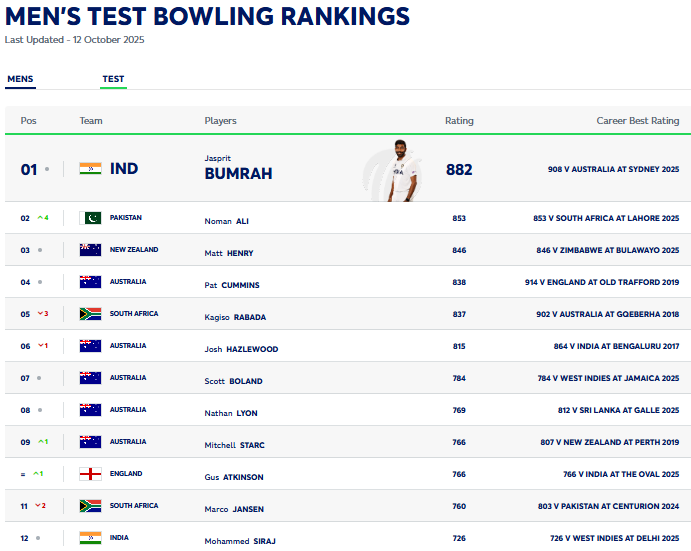
Task: Click South Africa flag in Marco Jansen's row
Action: coord(90,506)
